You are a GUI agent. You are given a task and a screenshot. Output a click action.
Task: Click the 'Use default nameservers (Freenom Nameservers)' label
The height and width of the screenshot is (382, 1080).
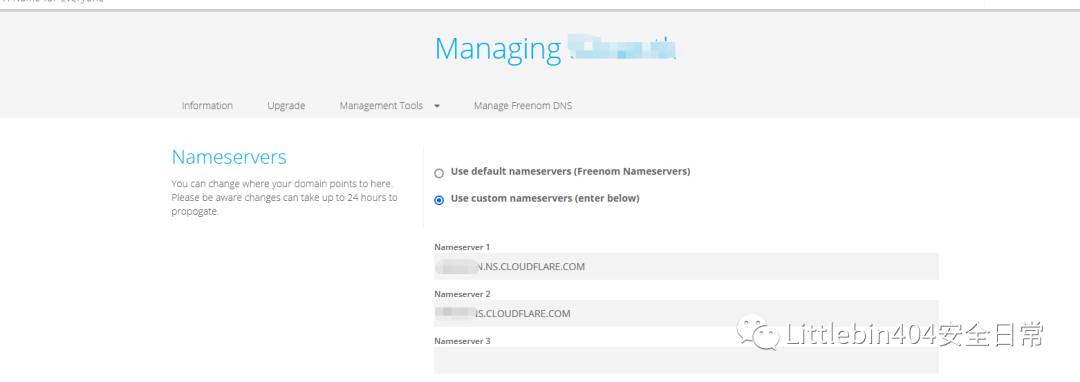[570, 171]
